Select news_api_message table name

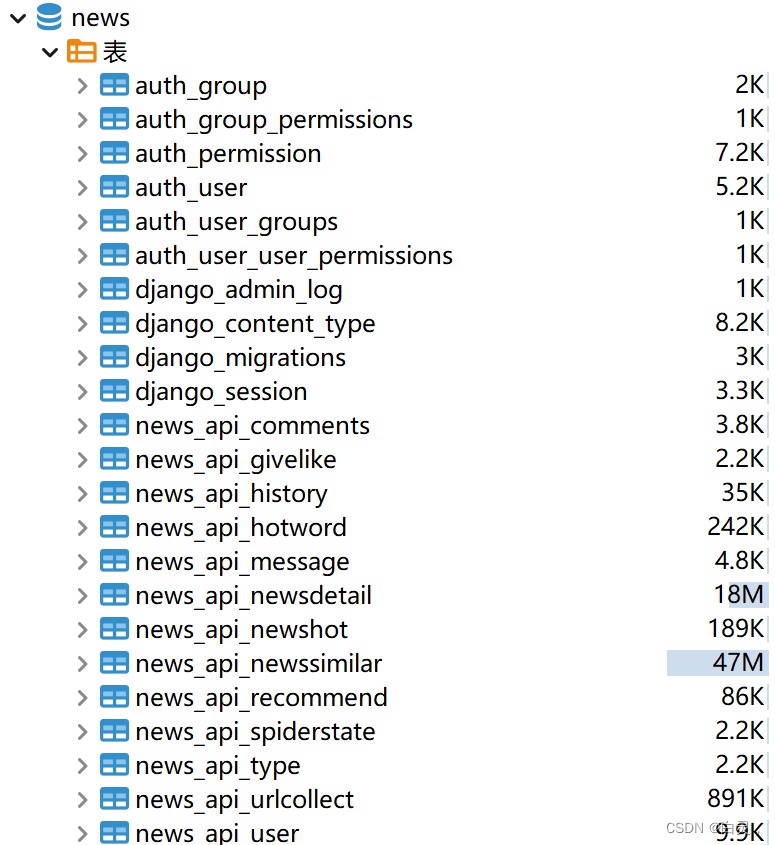242,562
